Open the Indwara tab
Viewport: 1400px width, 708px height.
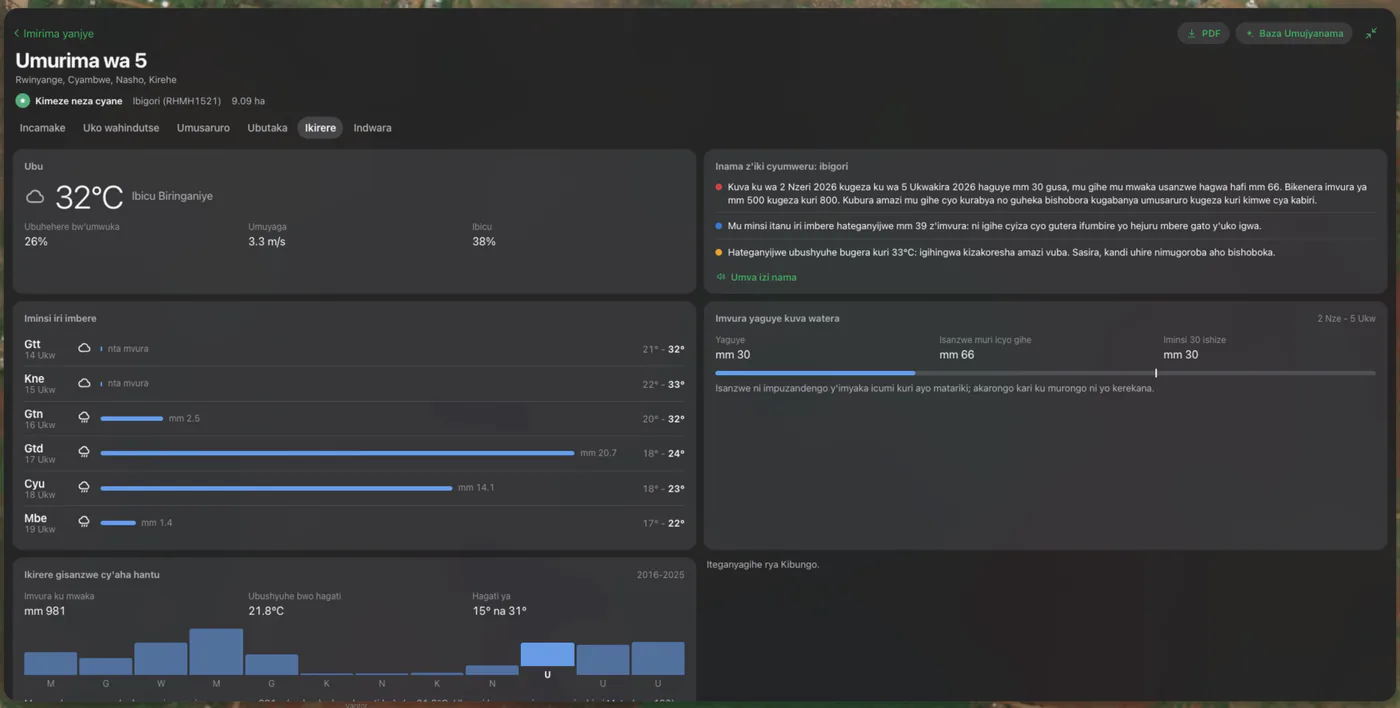coord(372,128)
